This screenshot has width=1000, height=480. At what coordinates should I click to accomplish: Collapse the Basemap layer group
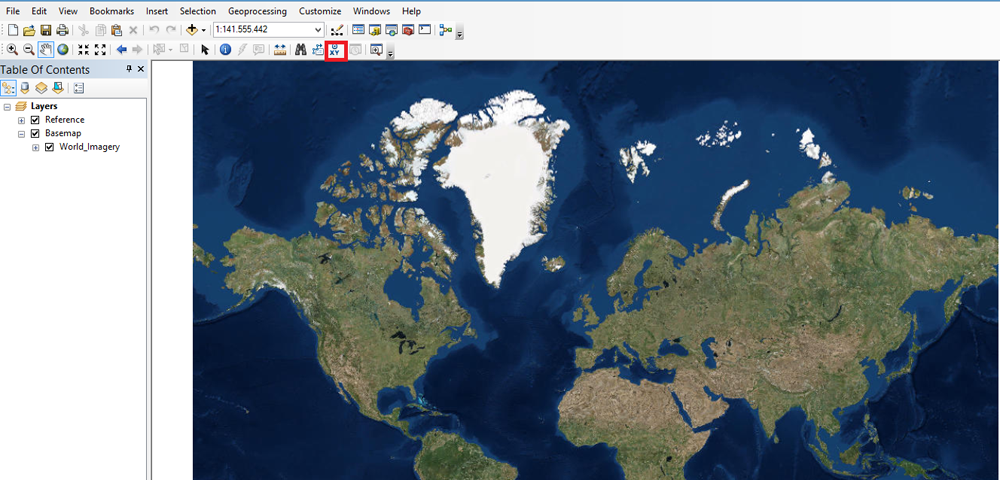pos(21,133)
